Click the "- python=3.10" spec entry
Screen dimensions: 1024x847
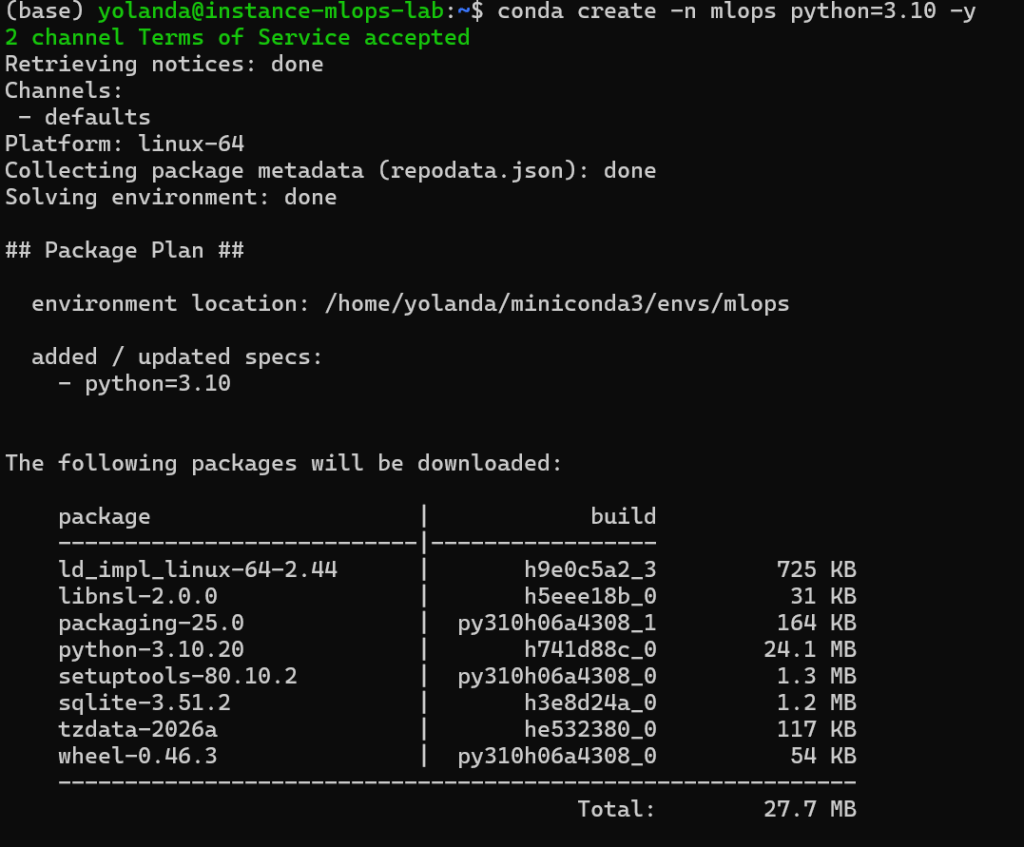144,383
